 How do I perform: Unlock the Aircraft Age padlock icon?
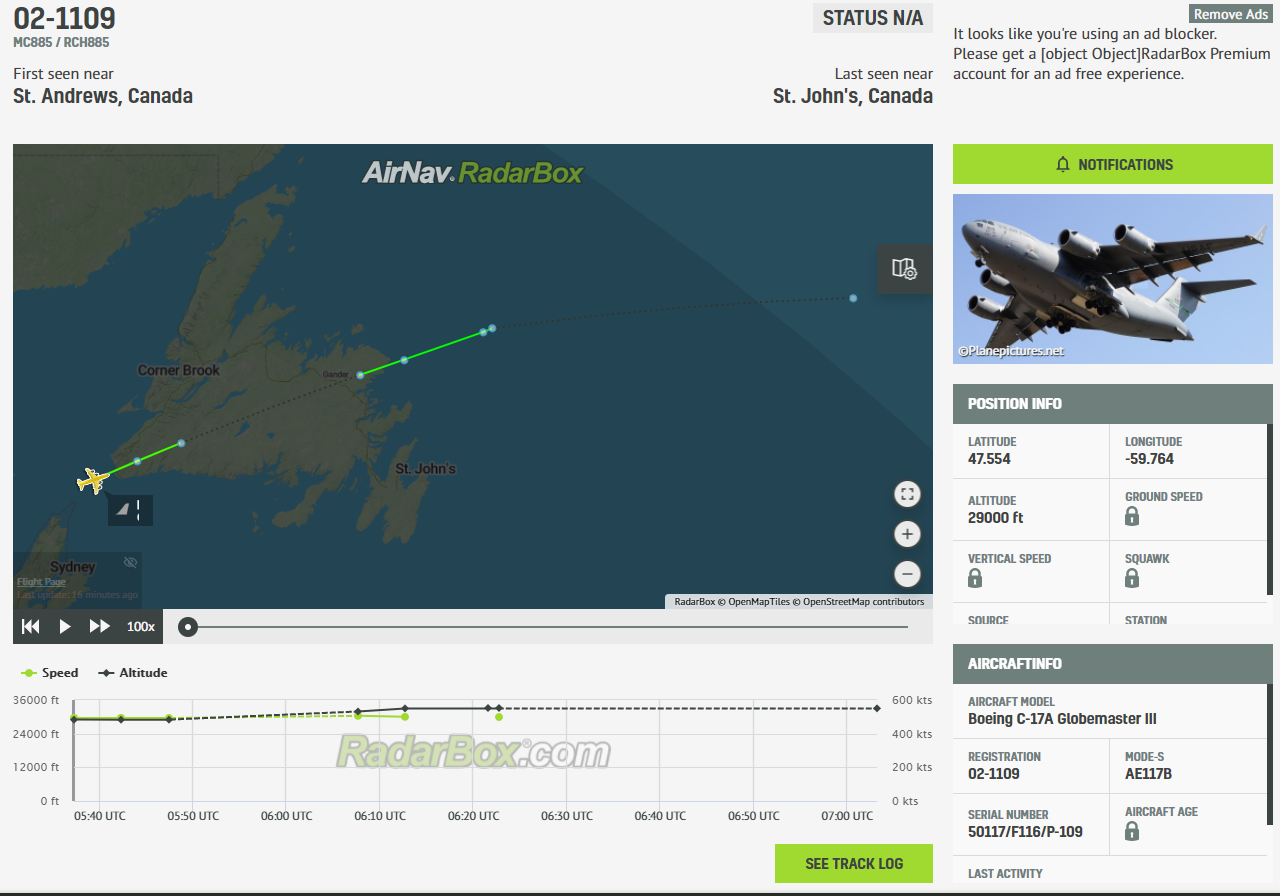[1132, 831]
